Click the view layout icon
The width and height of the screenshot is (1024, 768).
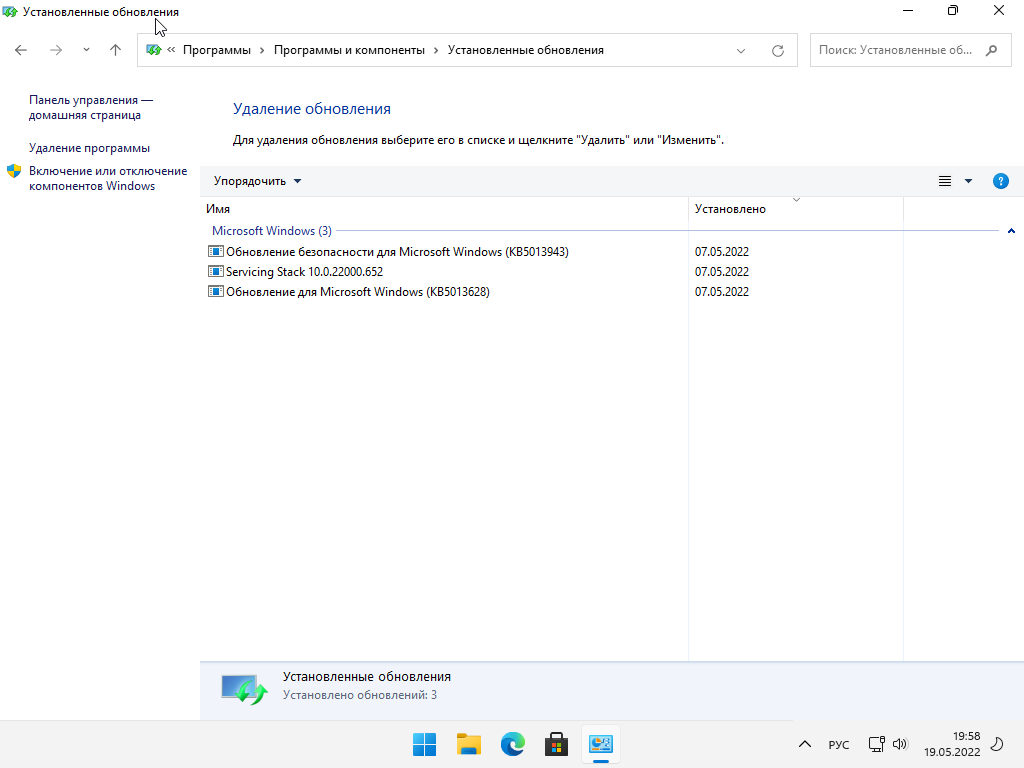pos(945,181)
